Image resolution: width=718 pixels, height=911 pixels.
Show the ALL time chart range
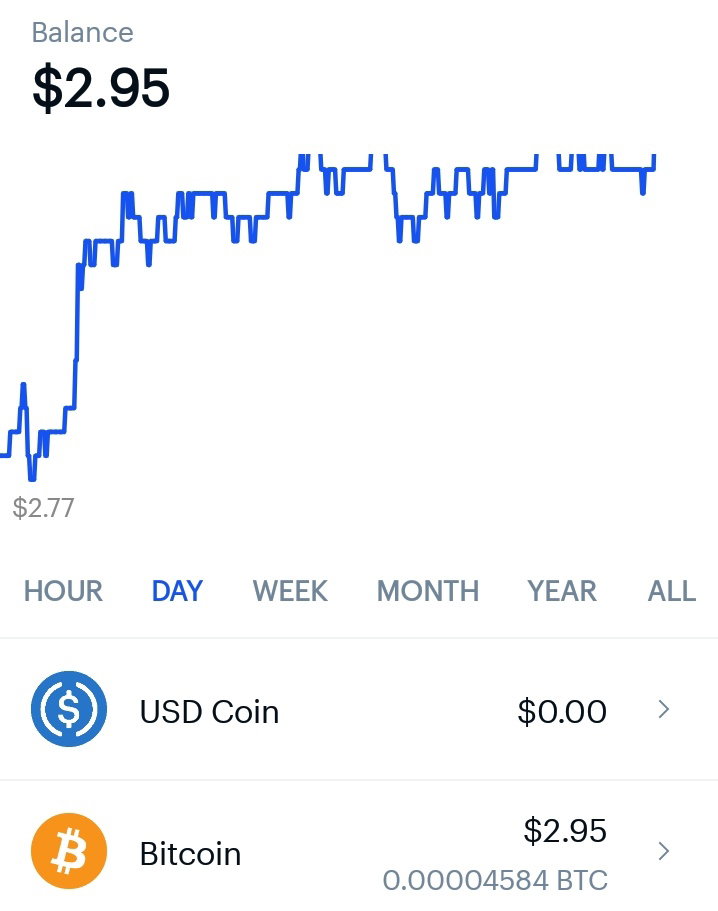[x=672, y=591]
